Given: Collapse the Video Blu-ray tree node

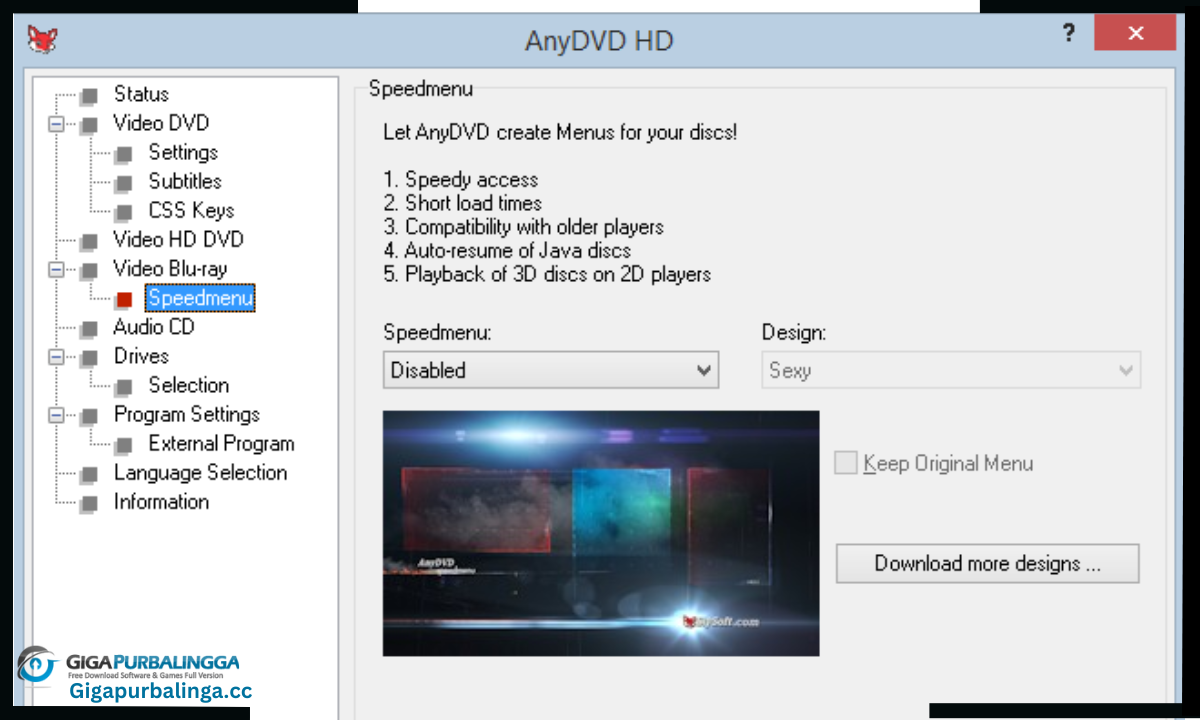Looking at the screenshot, I should (56, 270).
